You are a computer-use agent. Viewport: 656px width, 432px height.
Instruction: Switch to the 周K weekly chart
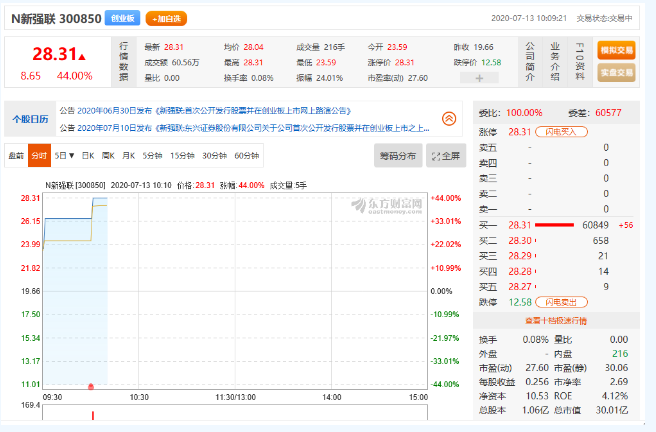(x=108, y=156)
